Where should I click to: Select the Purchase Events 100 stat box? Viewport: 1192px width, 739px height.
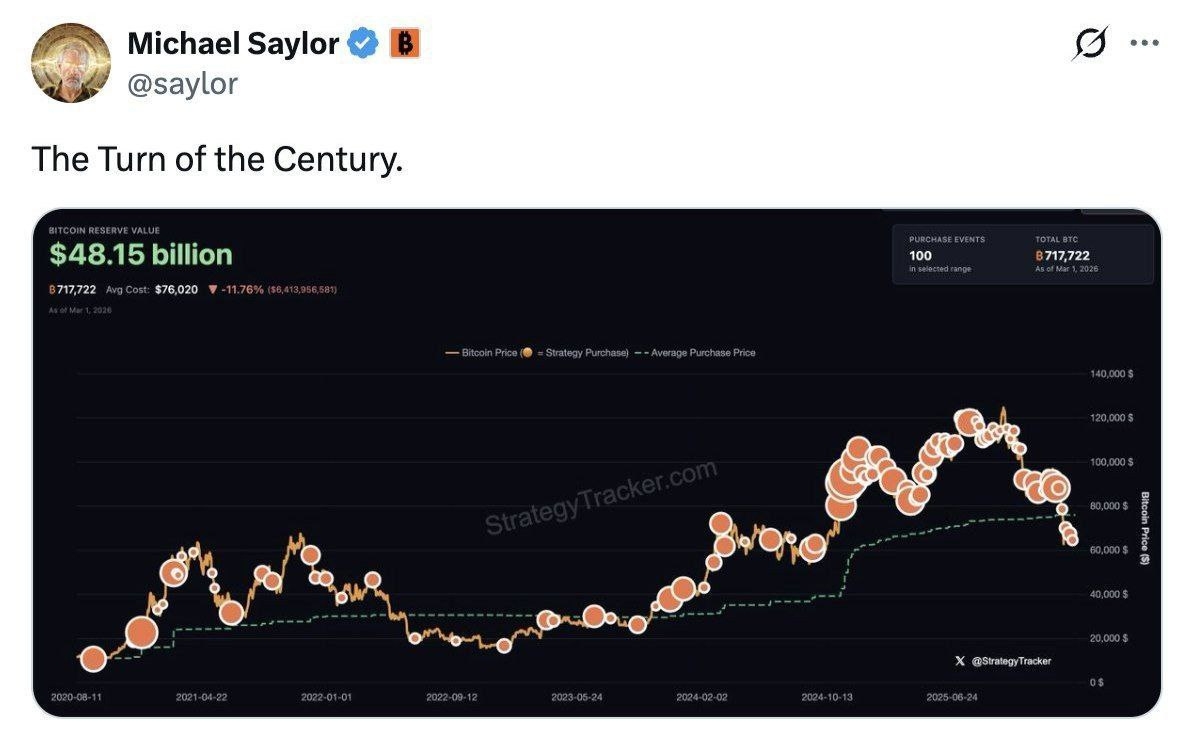[x=946, y=255]
